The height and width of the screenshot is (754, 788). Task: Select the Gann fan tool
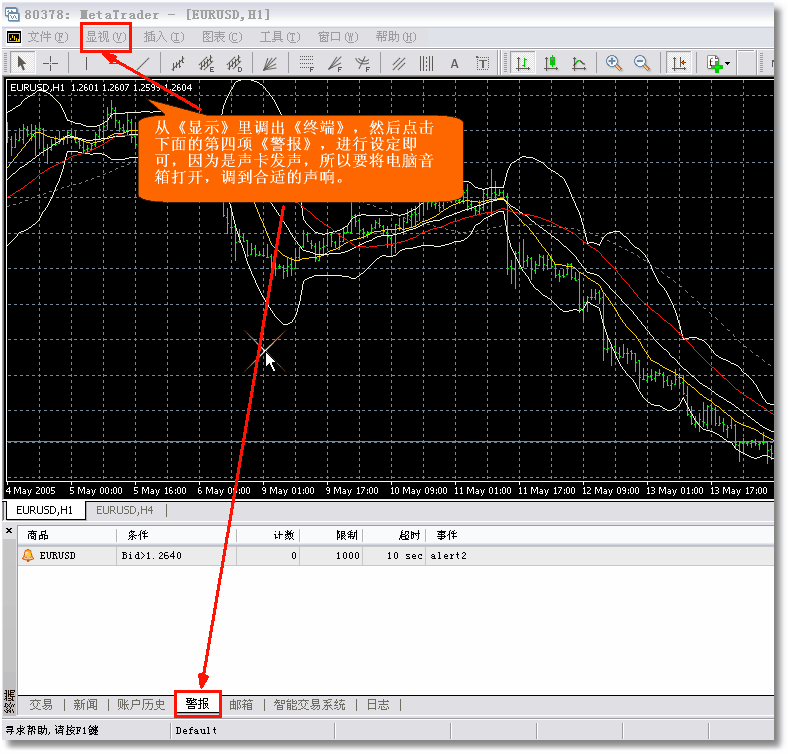(270, 63)
